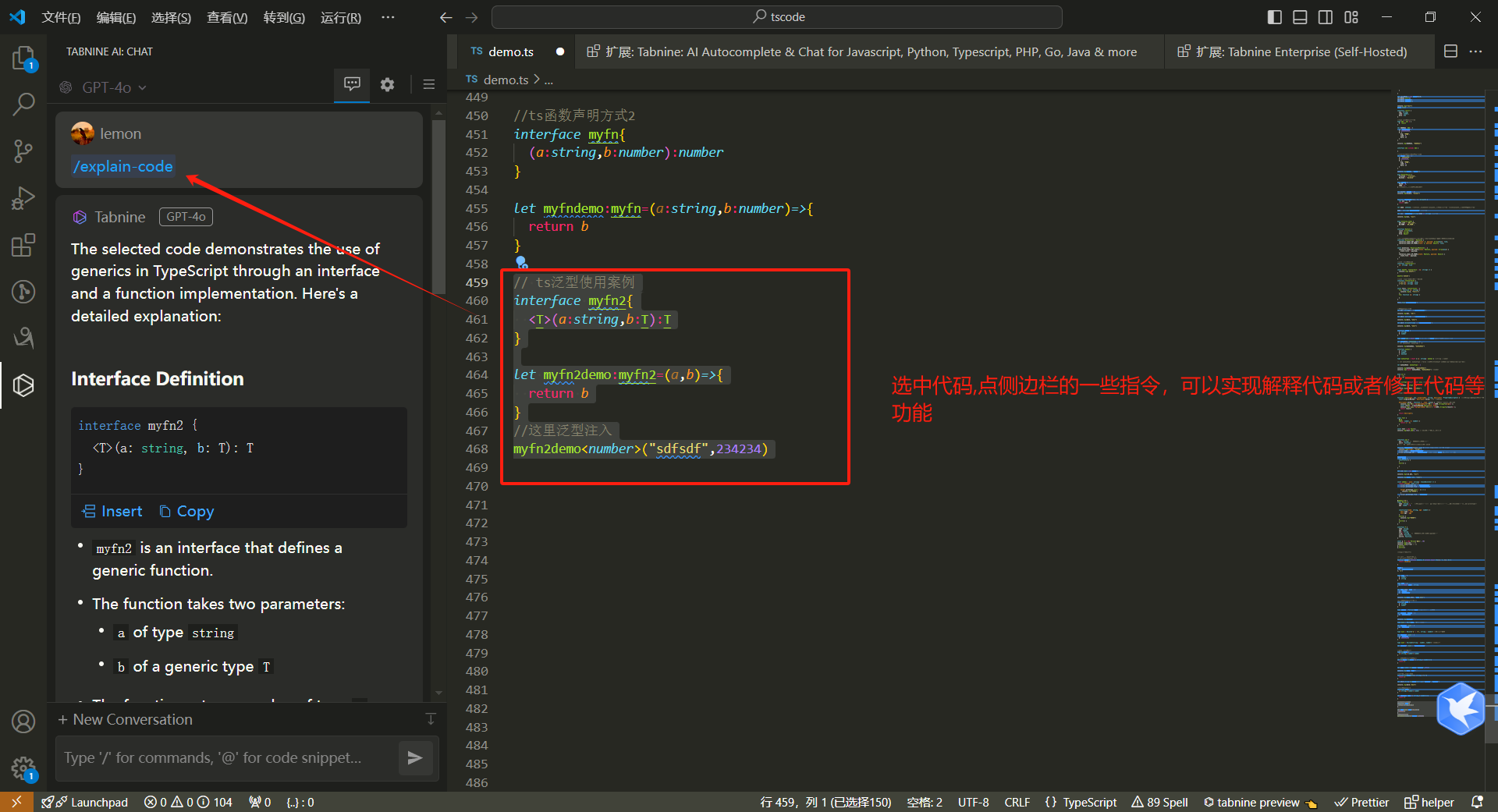Open the Search view in activity bar
Viewport: 1498px width, 812px height.
23,104
